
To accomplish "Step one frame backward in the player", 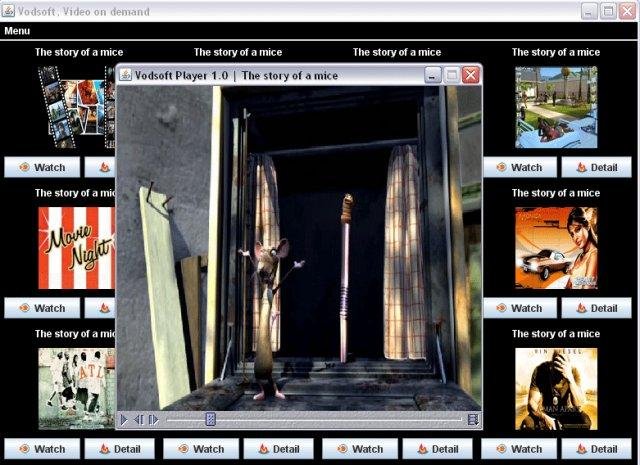I will (139, 420).
